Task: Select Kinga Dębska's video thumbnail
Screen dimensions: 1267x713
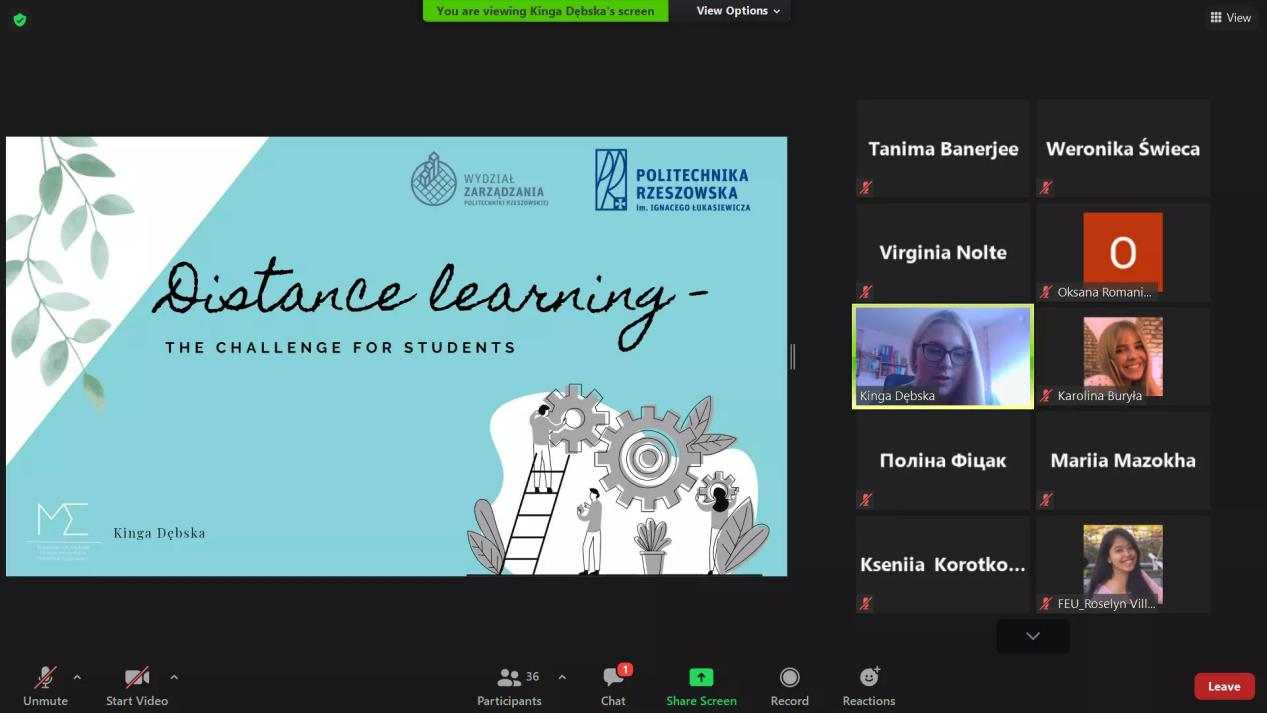Action: pos(942,356)
